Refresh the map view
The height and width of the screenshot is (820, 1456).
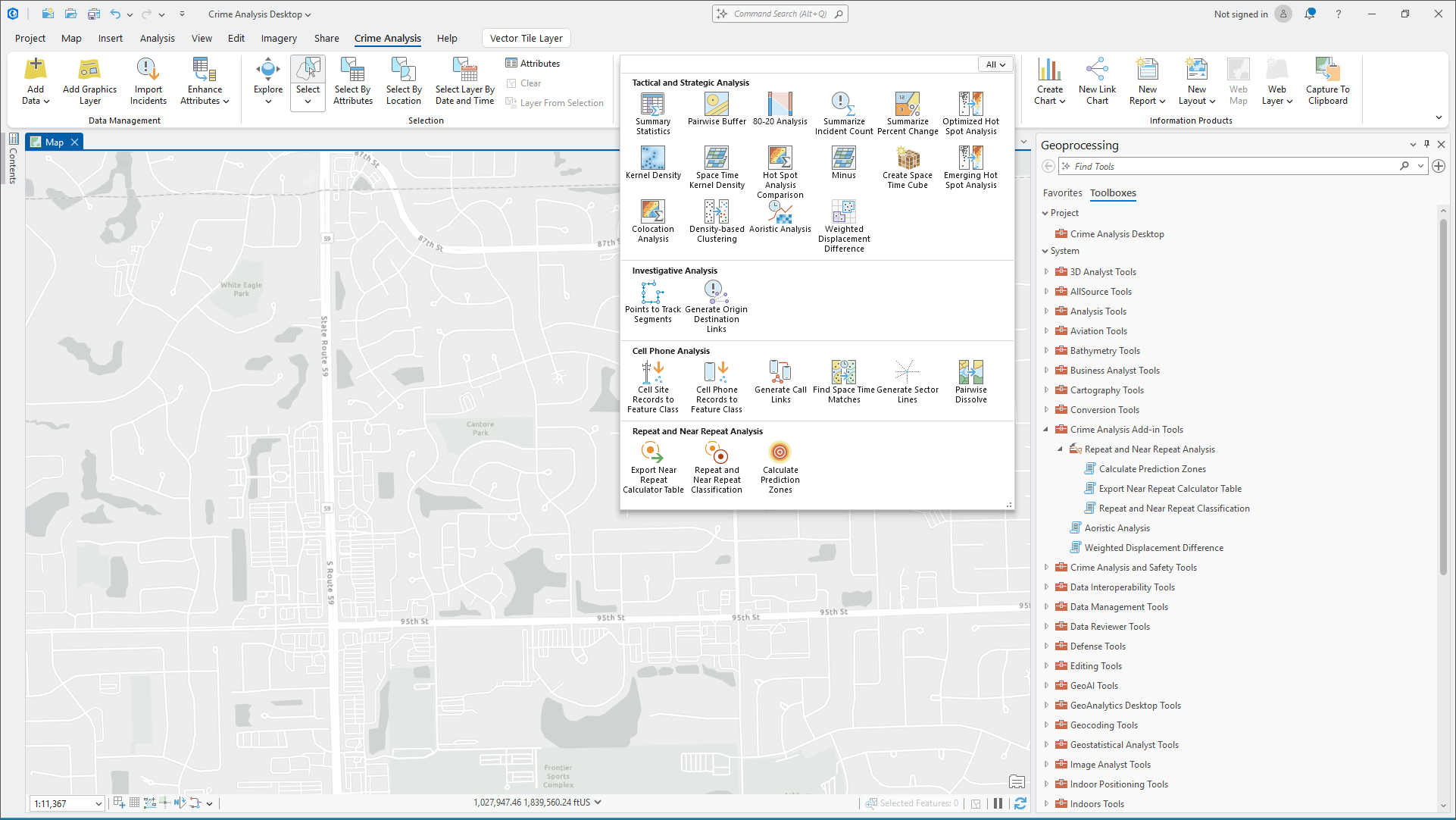(x=1020, y=803)
